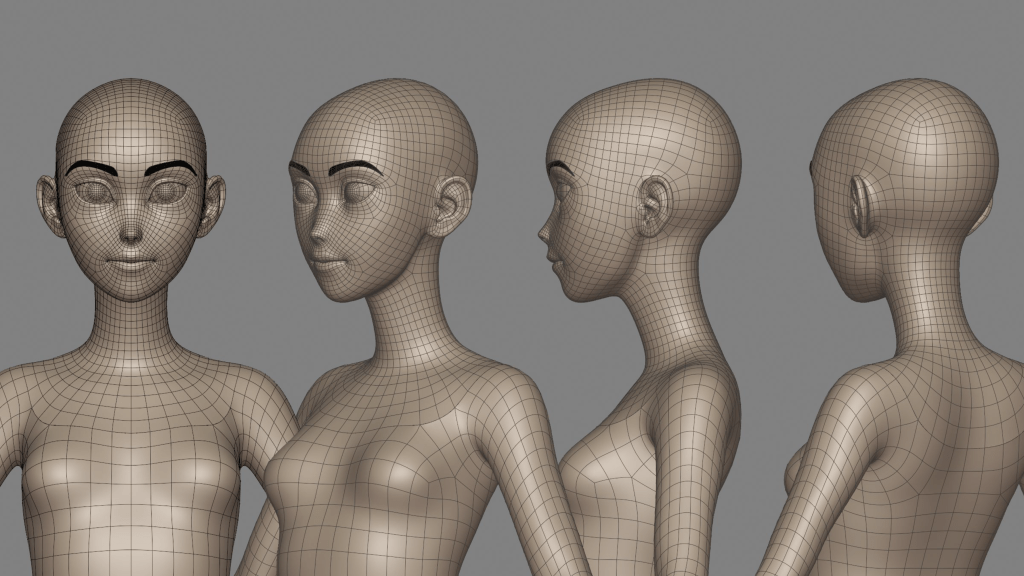Screen dimensions: 1024x576
Task: Select the right-side ear on the front-facing head
Action: [212, 205]
